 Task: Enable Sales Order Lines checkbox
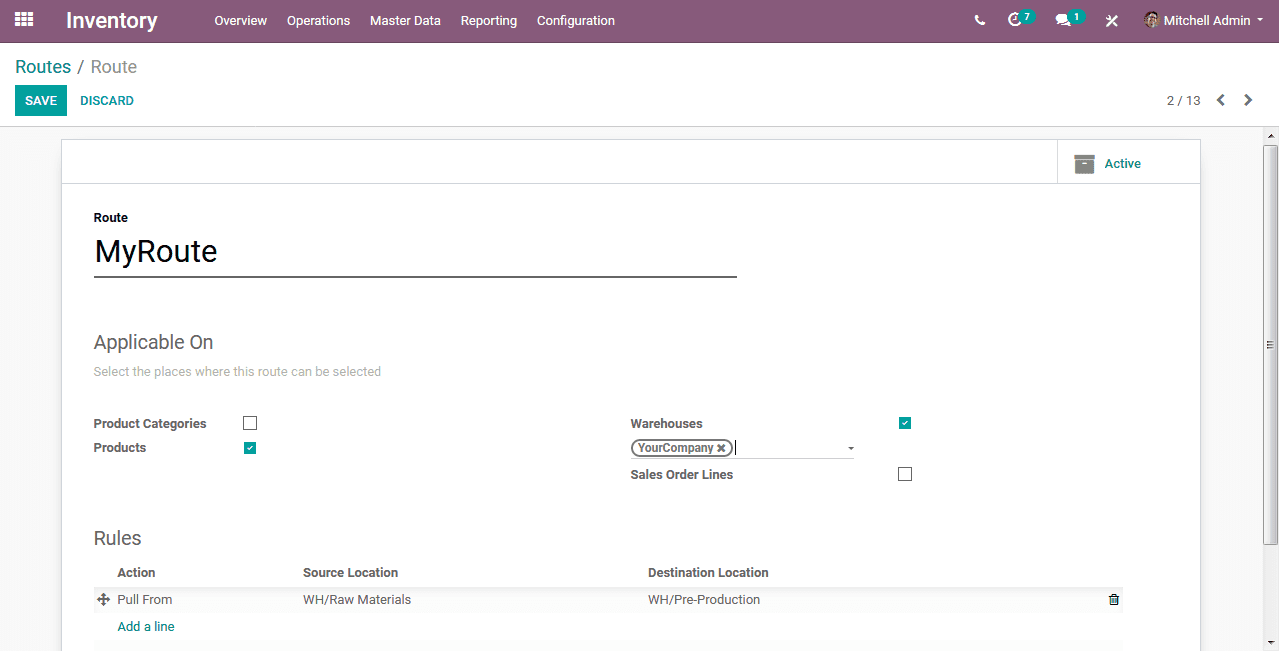(905, 474)
